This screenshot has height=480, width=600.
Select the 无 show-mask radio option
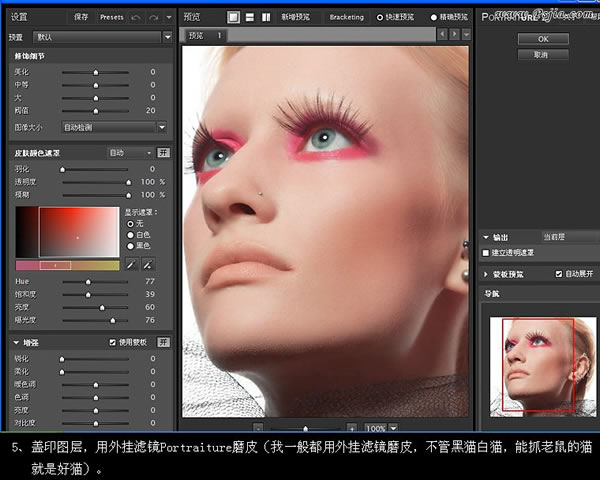pyautogui.click(x=130, y=224)
